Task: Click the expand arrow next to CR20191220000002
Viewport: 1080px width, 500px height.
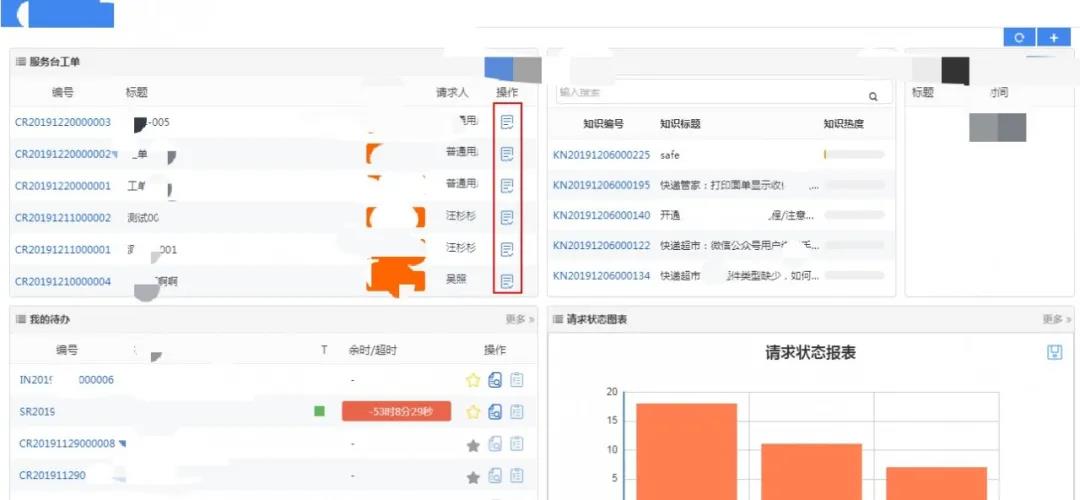Action: pos(116,153)
